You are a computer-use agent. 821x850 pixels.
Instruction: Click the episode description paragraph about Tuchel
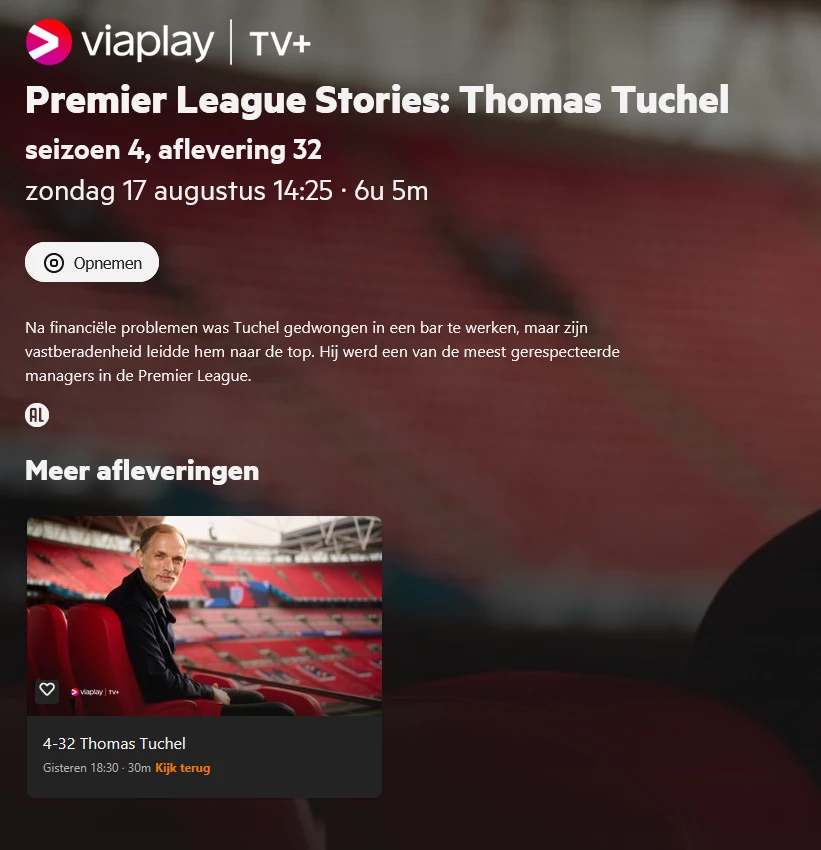322,351
